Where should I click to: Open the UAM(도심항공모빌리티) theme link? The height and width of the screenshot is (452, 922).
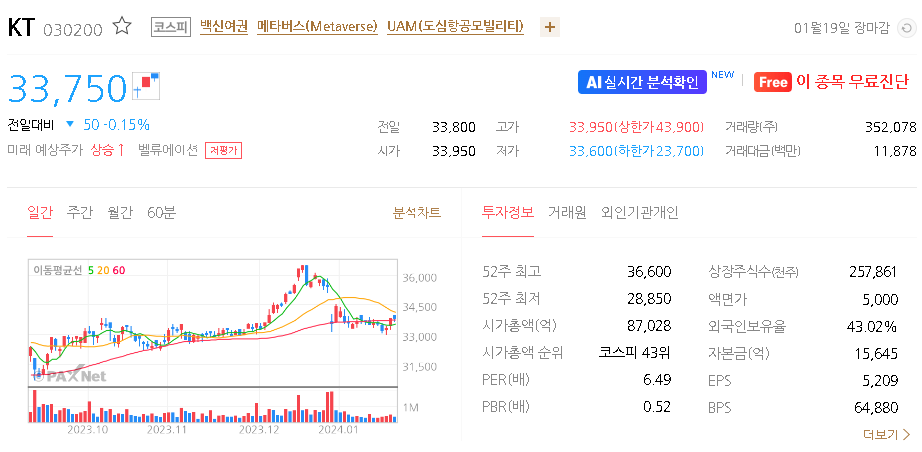pyautogui.click(x=456, y=26)
